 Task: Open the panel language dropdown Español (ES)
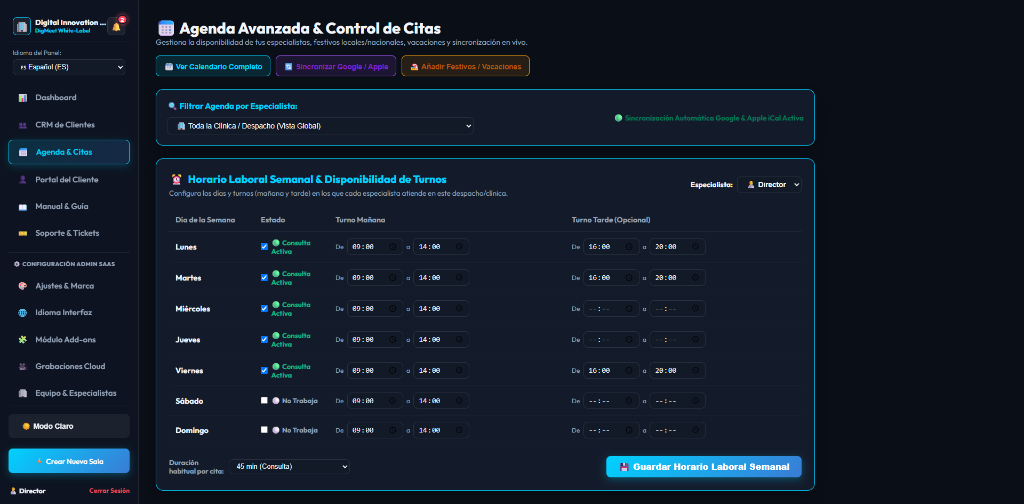[x=69, y=67]
